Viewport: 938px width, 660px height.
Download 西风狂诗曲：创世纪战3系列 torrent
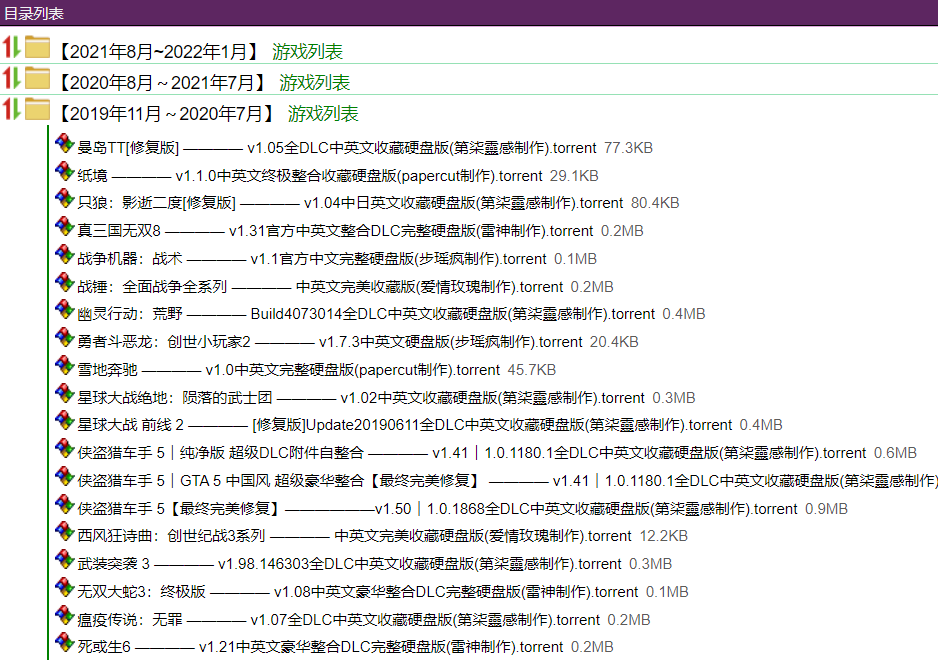click(x=354, y=536)
